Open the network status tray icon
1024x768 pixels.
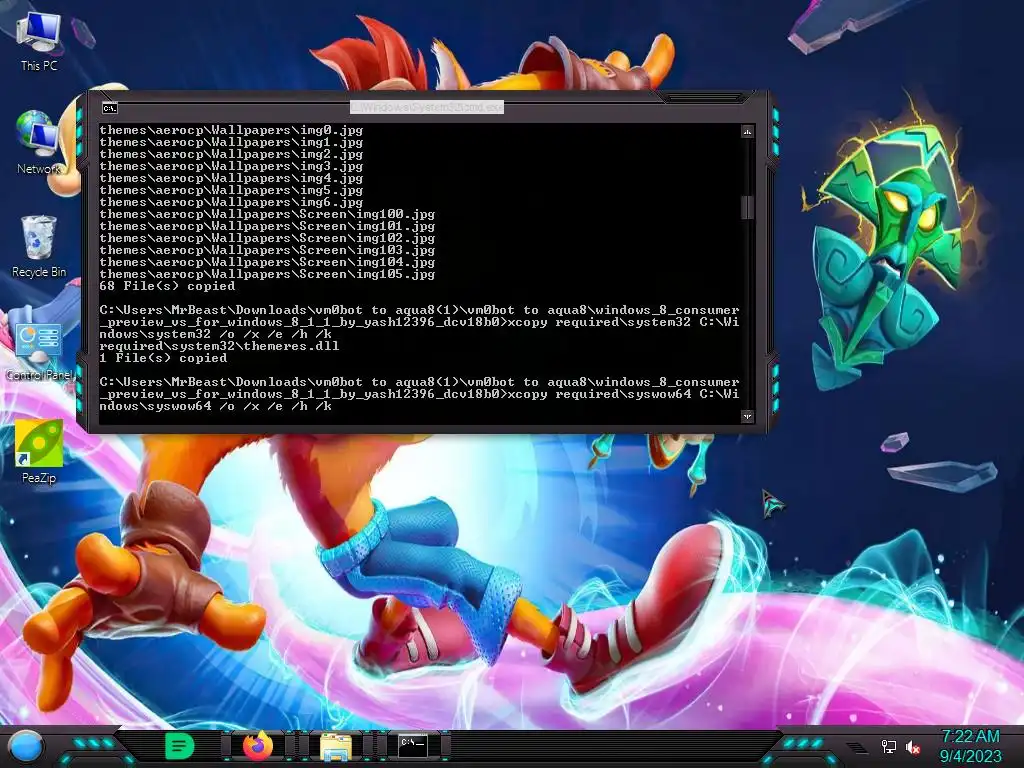click(888, 746)
